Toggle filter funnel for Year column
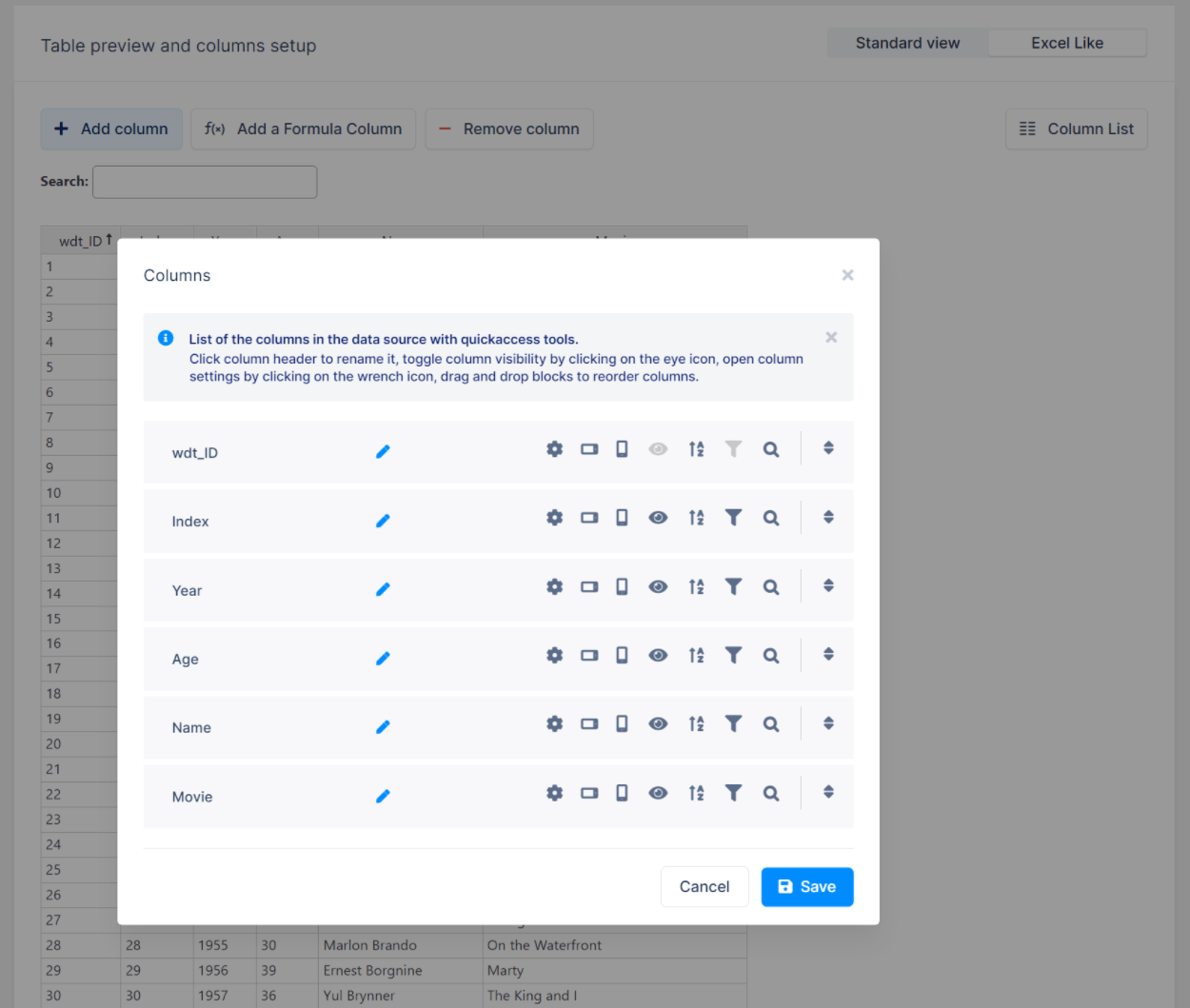Screen dimensions: 1190x1008 click(733, 586)
